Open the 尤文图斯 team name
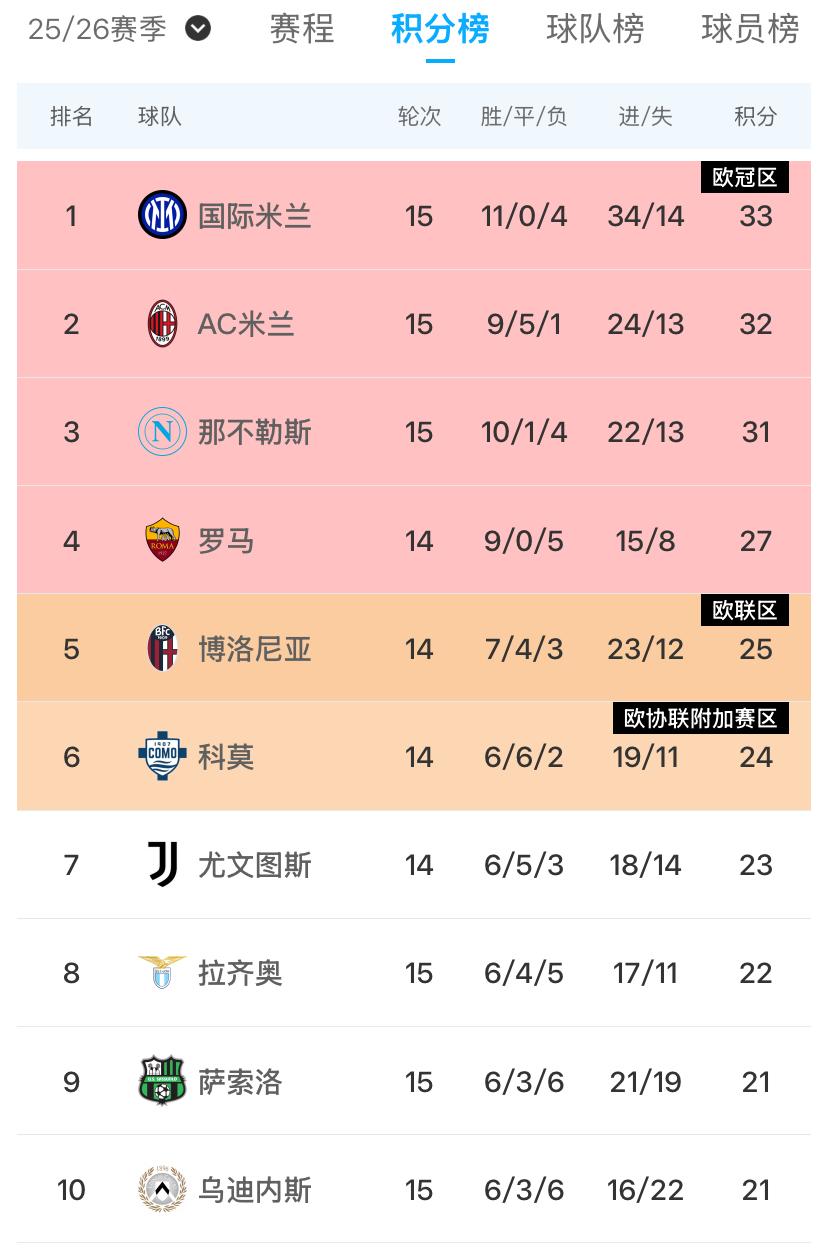The image size is (828, 1258). pyautogui.click(x=255, y=864)
